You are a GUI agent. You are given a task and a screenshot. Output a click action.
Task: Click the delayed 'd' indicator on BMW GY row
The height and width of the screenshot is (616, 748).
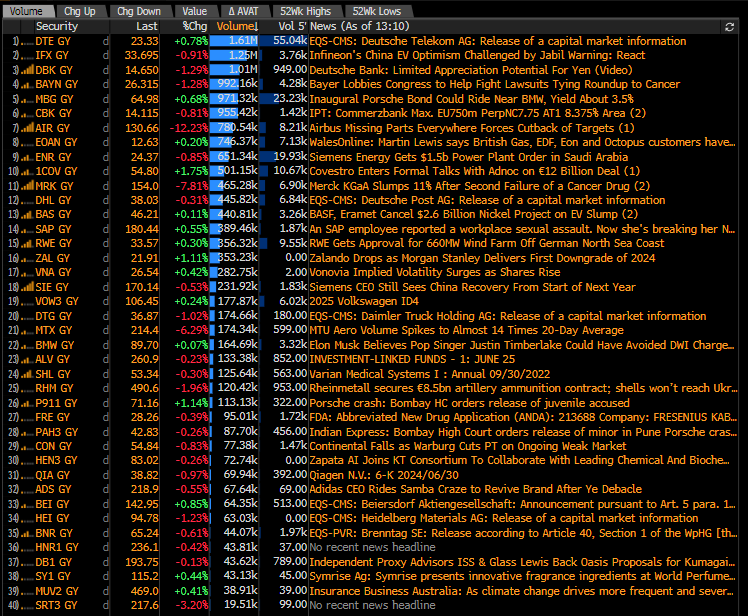tap(106, 344)
